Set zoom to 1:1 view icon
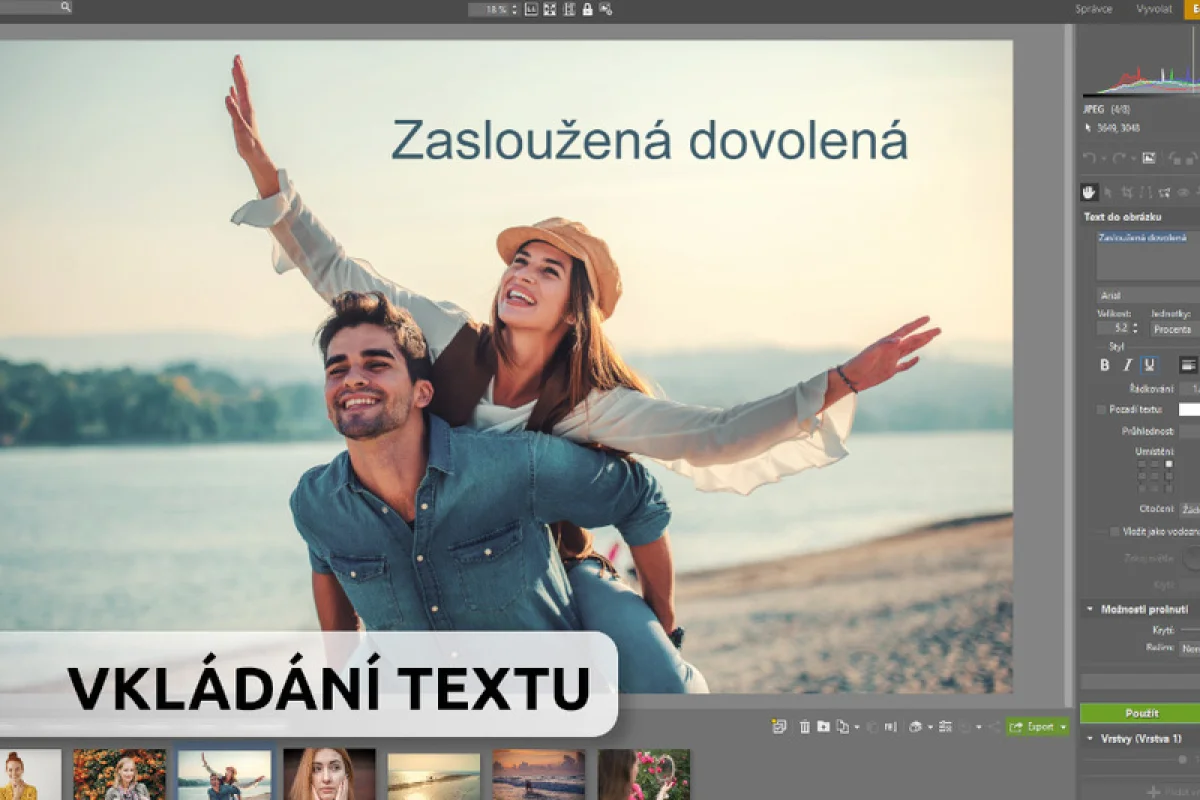The image size is (1200, 800). pos(532,9)
